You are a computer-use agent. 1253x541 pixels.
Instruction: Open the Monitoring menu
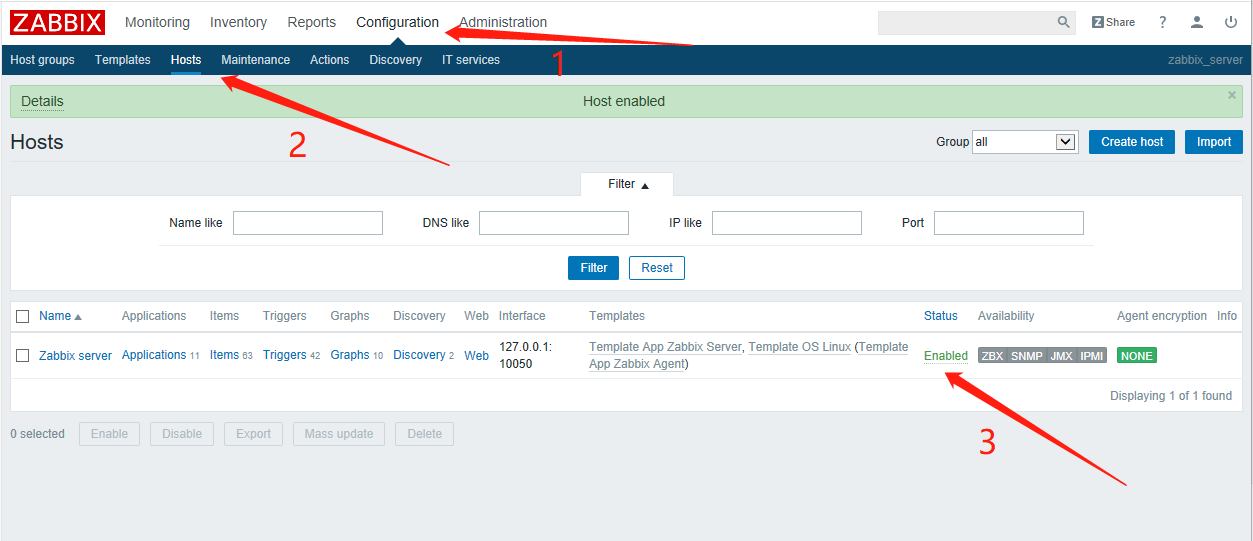click(x=157, y=22)
